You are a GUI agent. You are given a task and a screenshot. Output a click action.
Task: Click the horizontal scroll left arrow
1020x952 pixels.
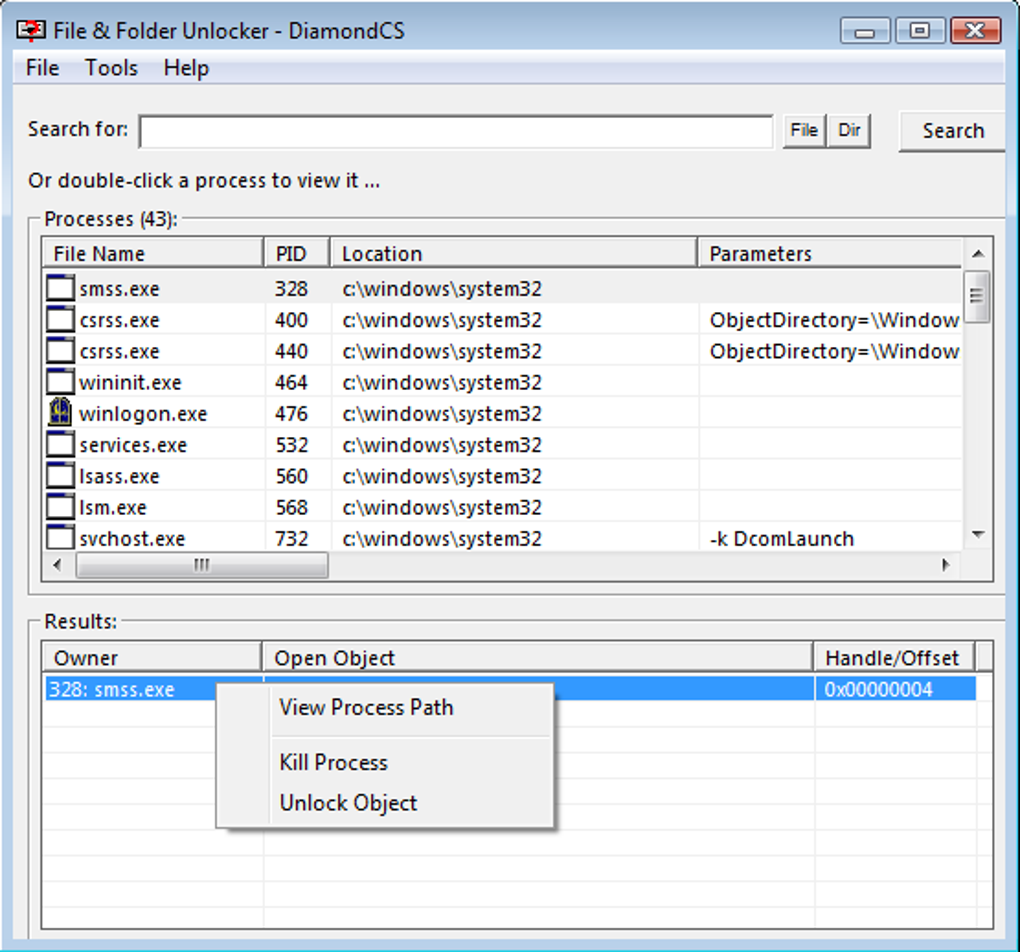[57, 565]
